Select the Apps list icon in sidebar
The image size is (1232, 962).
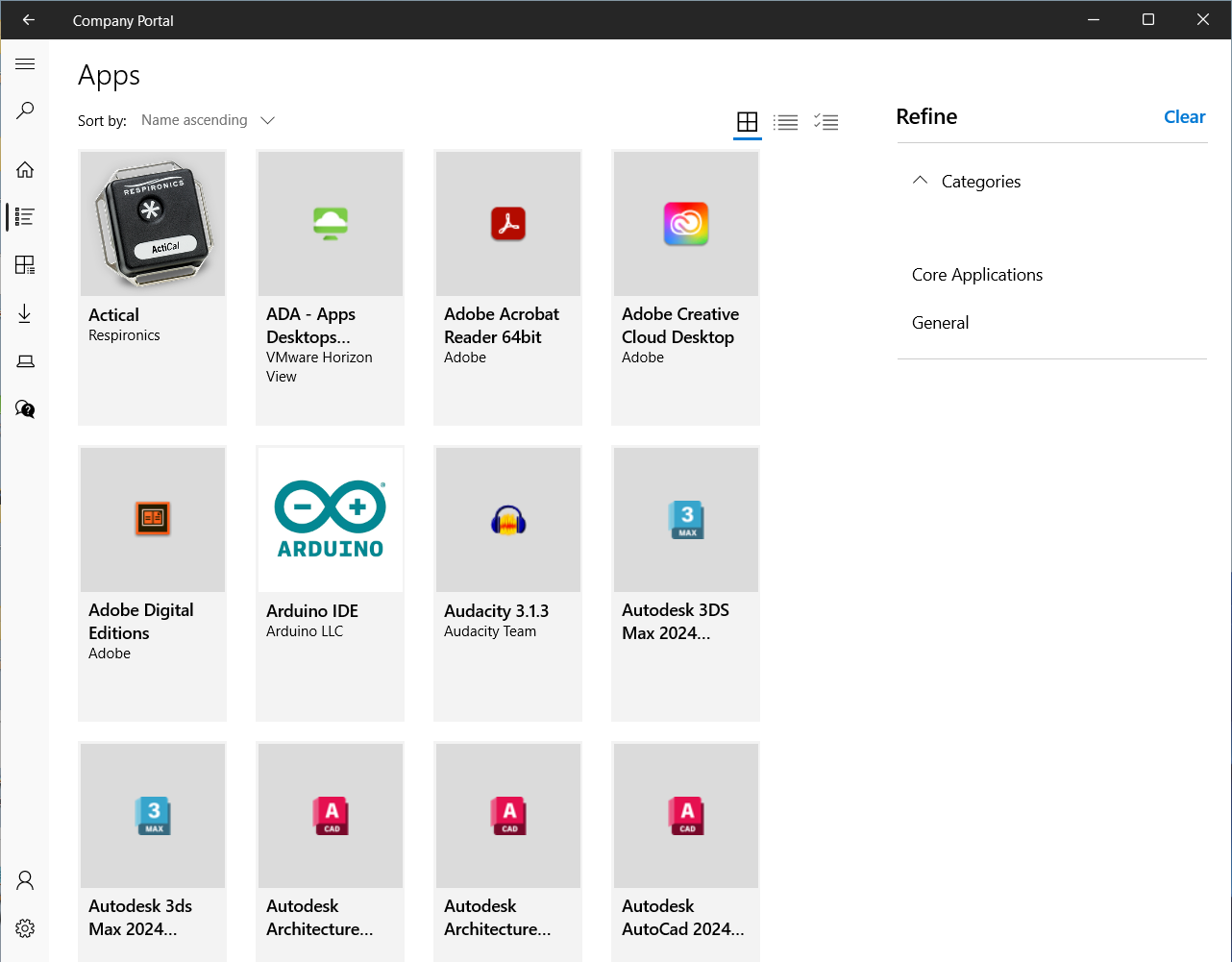25,217
